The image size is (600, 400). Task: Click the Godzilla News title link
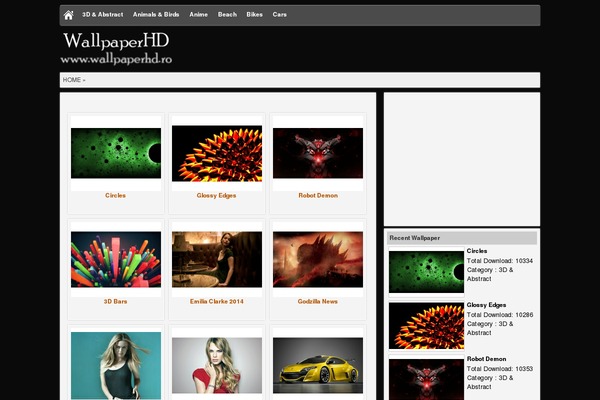pyautogui.click(x=318, y=301)
